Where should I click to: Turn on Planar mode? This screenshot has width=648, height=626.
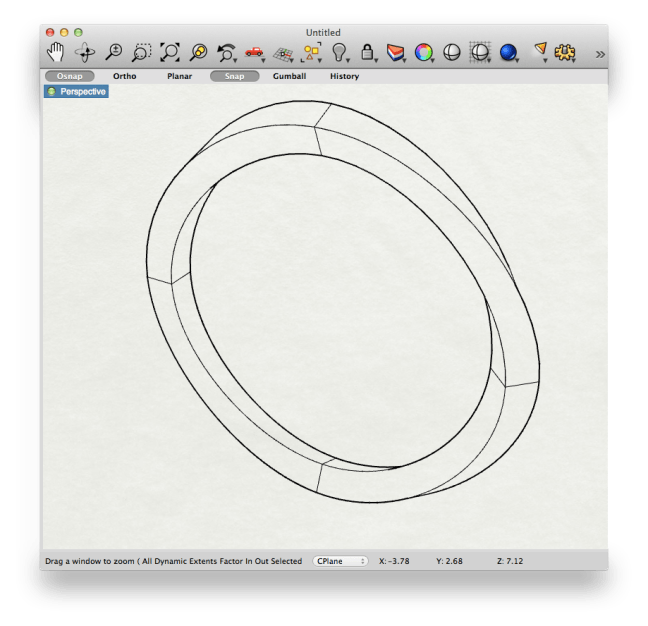(180, 76)
